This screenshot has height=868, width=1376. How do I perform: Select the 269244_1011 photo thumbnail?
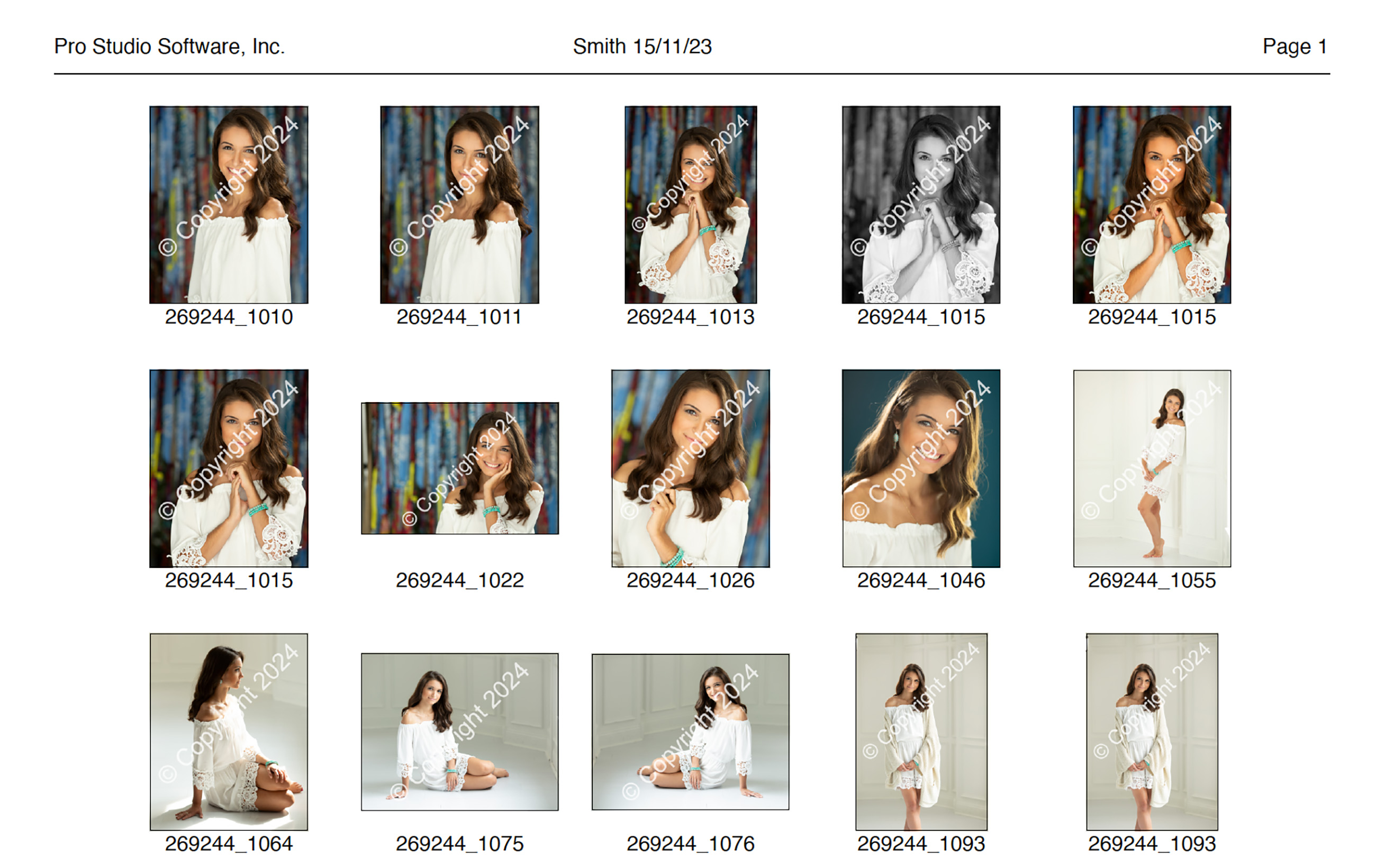coord(459,204)
